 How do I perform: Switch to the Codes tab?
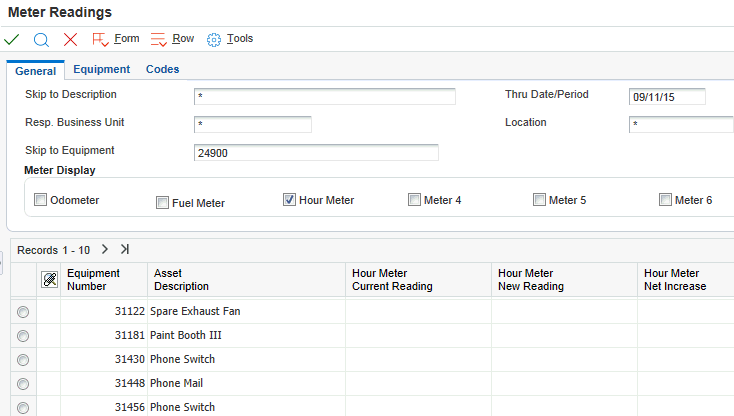pyautogui.click(x=162, y=69)
